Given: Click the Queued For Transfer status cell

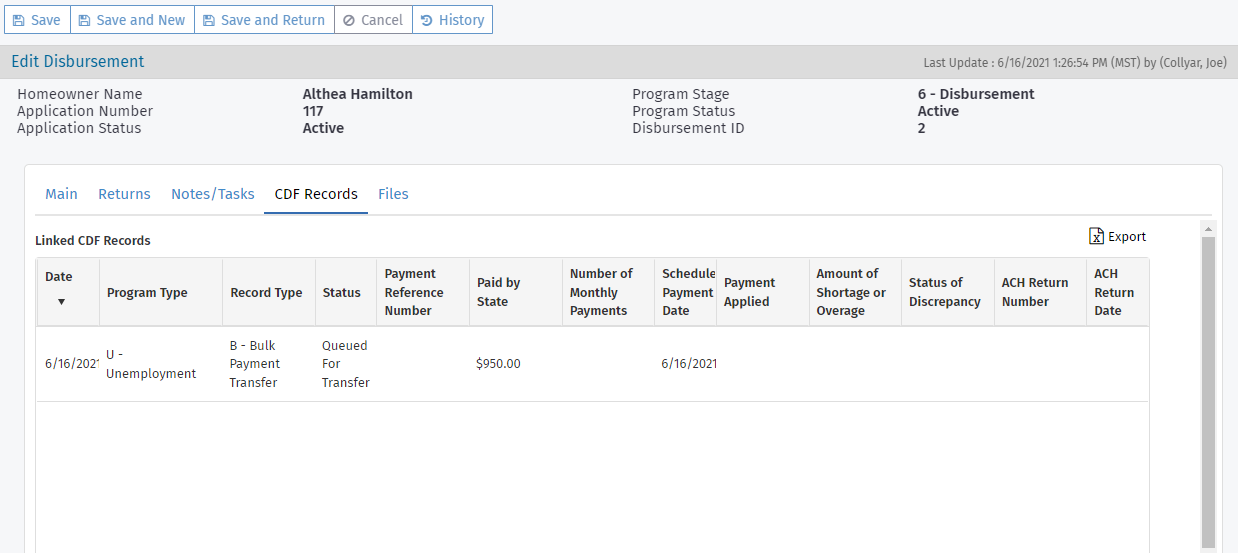Looking at the screenshot, I should (x=346, y=364).
